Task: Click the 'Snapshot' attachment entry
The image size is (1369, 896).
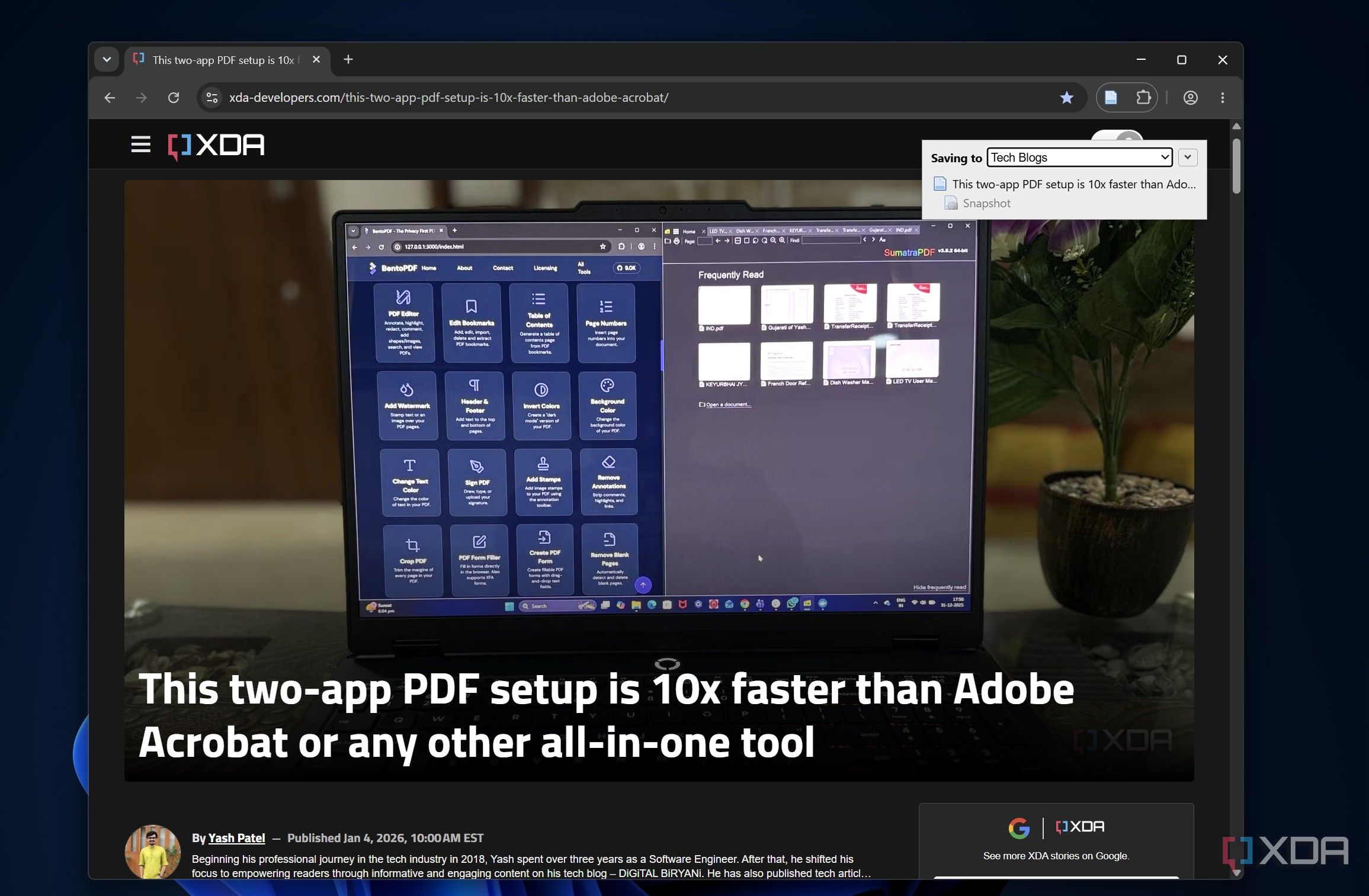Action: coord(977,203)
